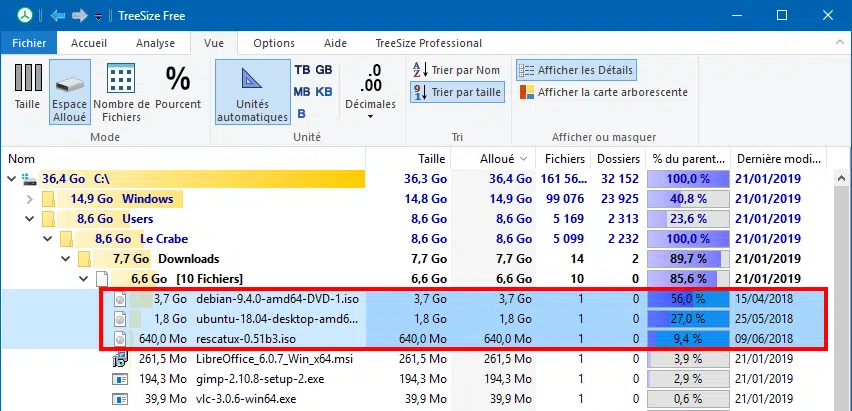Expand the Windows folder node
The image size is (852, 411).
click(x=30, y=199)
